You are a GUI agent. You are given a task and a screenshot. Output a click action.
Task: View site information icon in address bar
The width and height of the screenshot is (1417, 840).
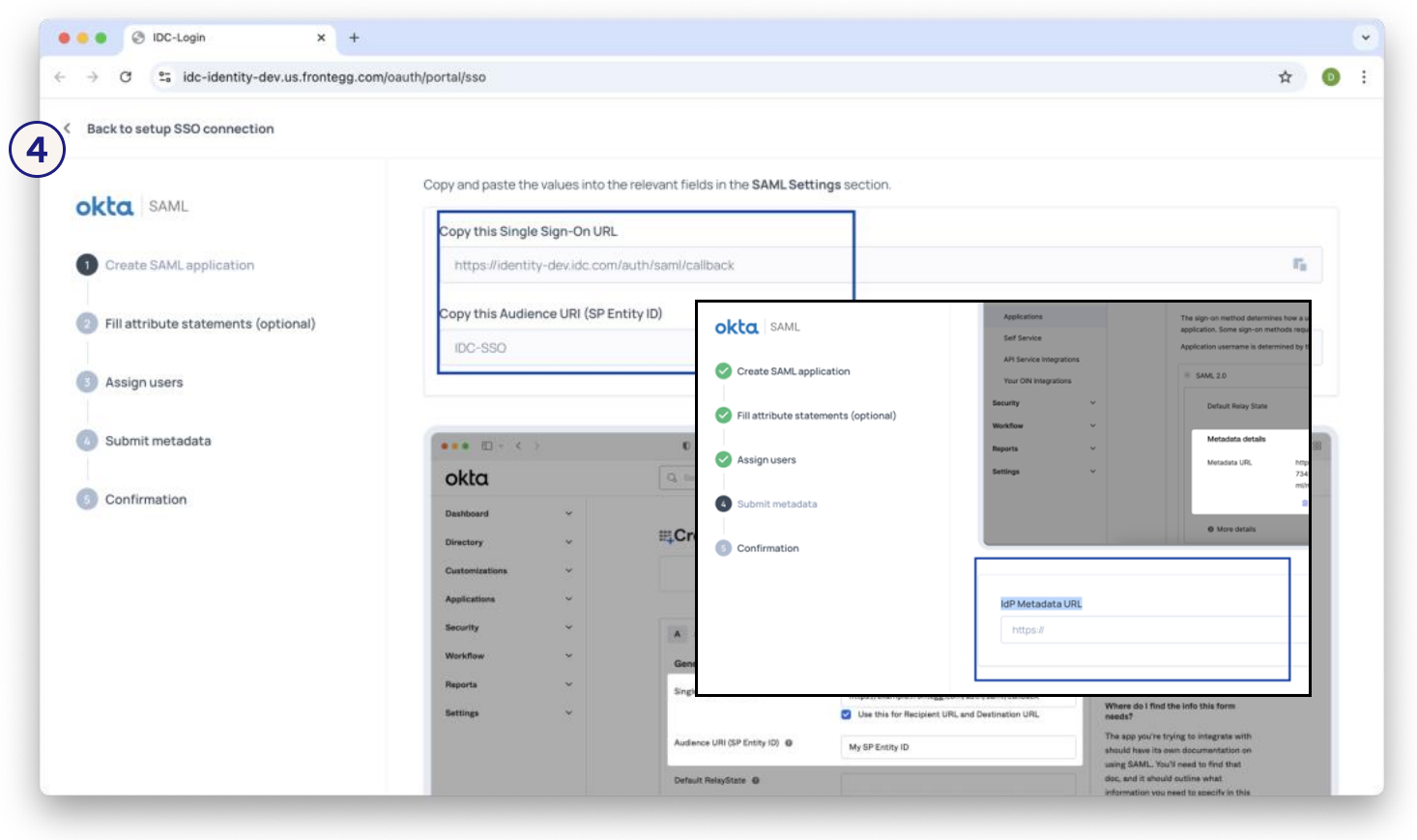click(164, 77)
